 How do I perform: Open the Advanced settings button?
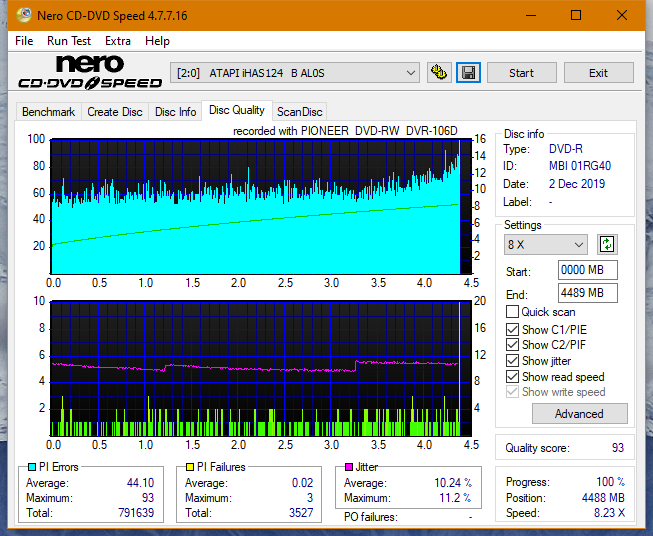[x=579, y=414]
